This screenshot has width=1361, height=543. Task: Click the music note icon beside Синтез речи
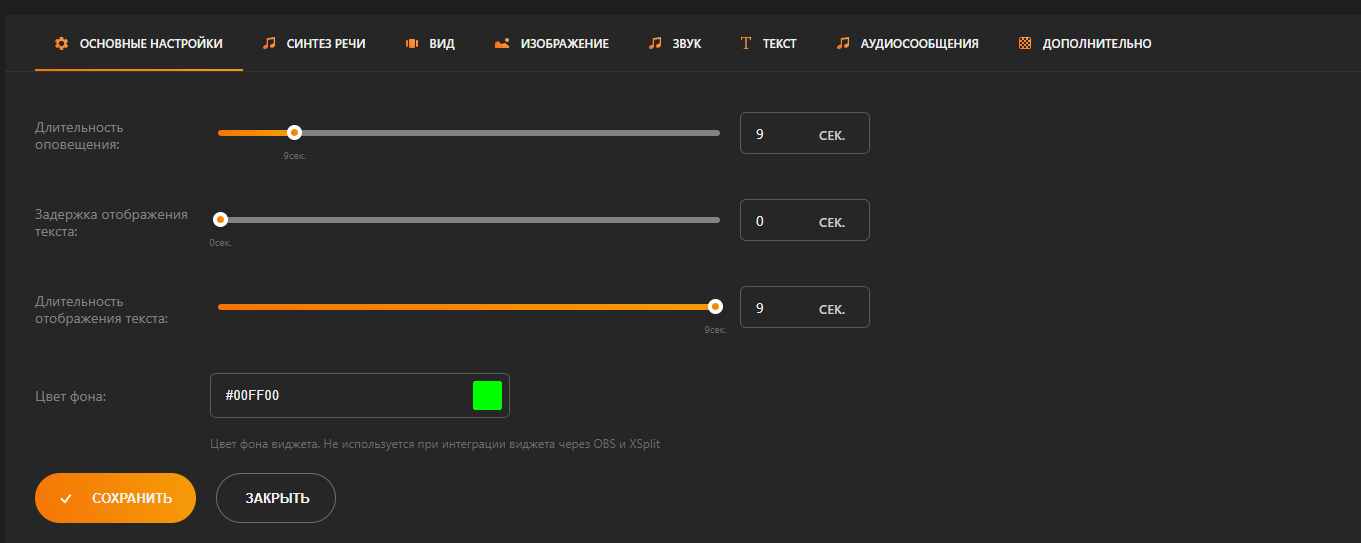click(x=269, y=44)
